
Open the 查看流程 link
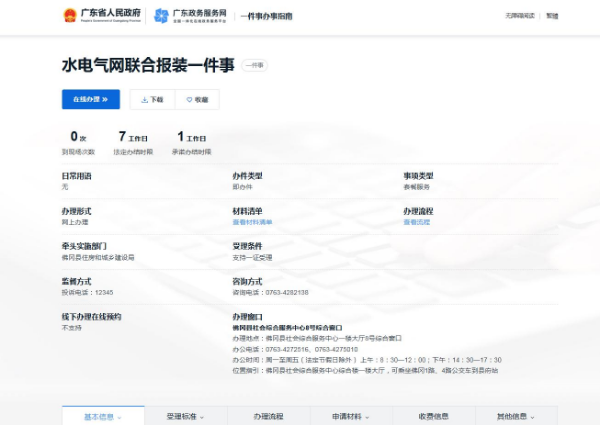[416, 222]
